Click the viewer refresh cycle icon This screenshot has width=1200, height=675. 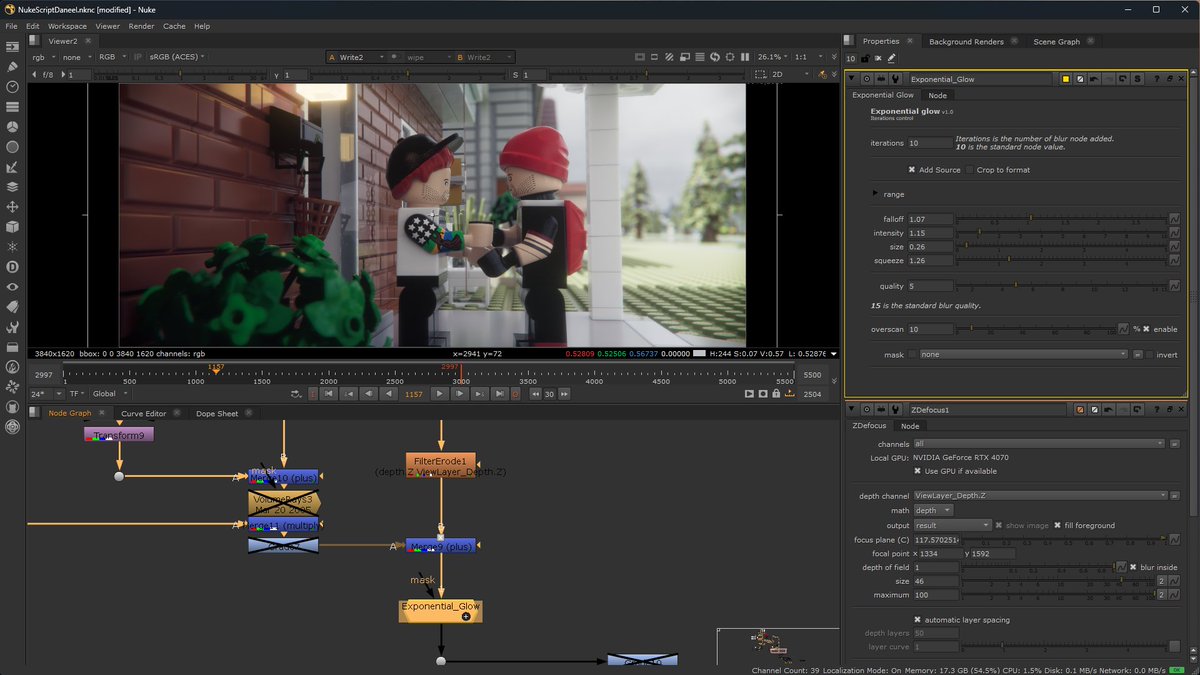click(x=715, y=57)
